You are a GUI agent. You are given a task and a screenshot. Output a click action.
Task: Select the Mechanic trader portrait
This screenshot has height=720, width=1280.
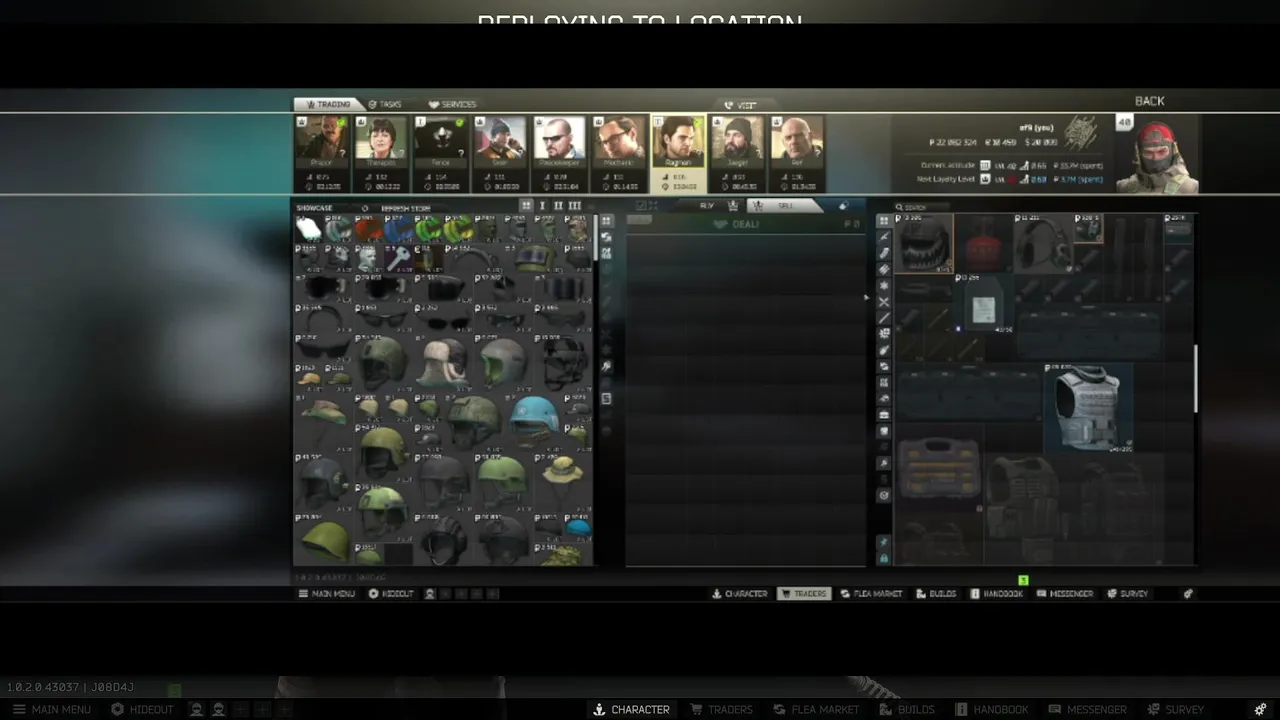pyautogui.click(x=618, y=141)
